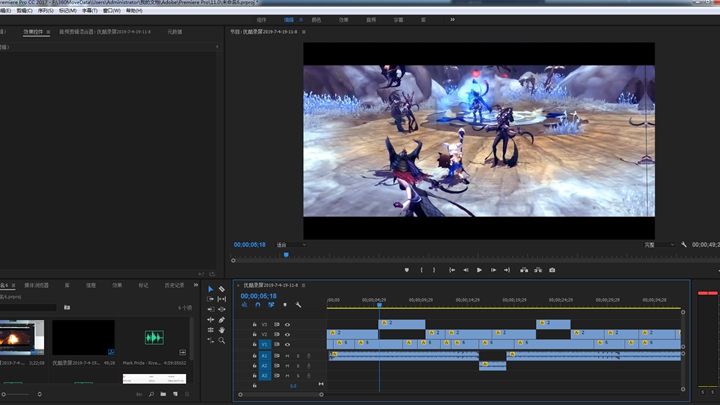Screen dimensions: 720x405
Task: Toggle nest sequence insert mode in timeline
Action: pos(244,305)
